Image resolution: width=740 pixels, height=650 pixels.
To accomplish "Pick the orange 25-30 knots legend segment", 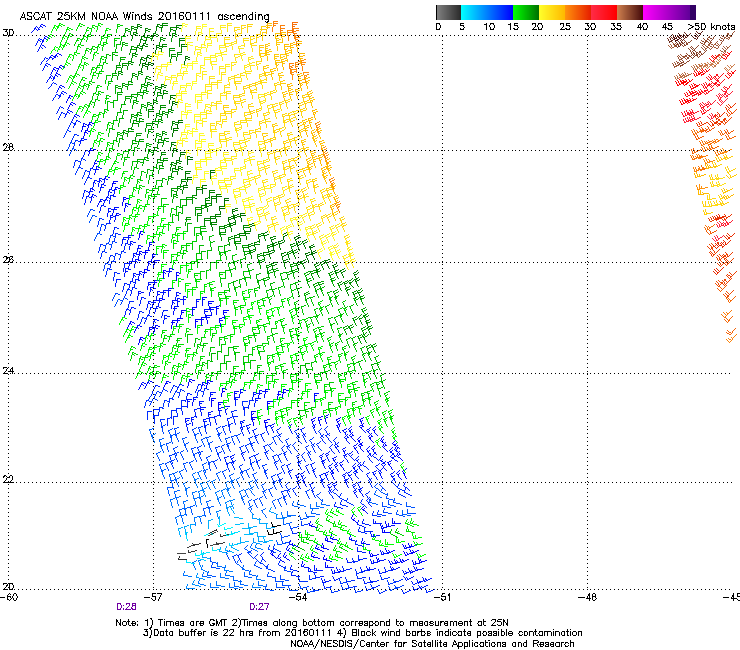I will coord(578,12).
